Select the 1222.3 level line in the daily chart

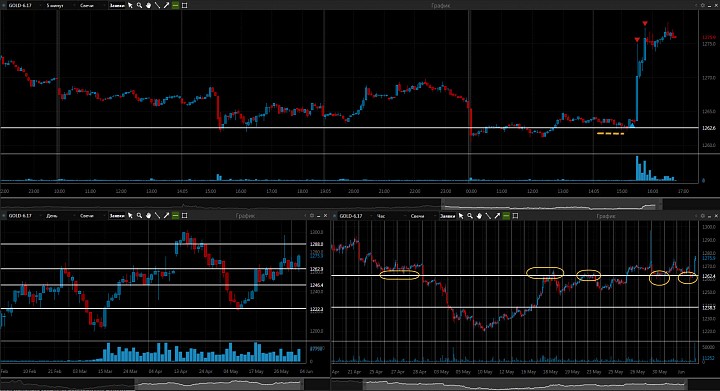(x=153, y=308)
